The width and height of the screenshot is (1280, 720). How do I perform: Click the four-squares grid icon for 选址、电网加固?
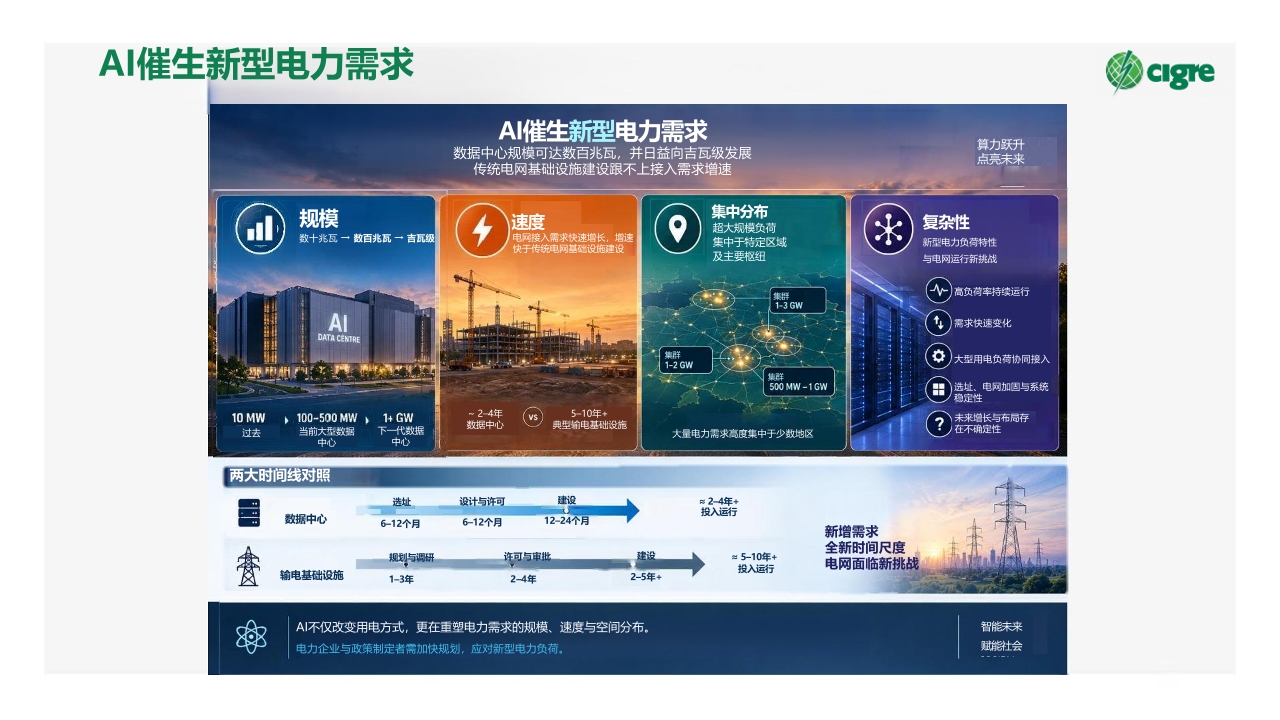click(938, 390)
